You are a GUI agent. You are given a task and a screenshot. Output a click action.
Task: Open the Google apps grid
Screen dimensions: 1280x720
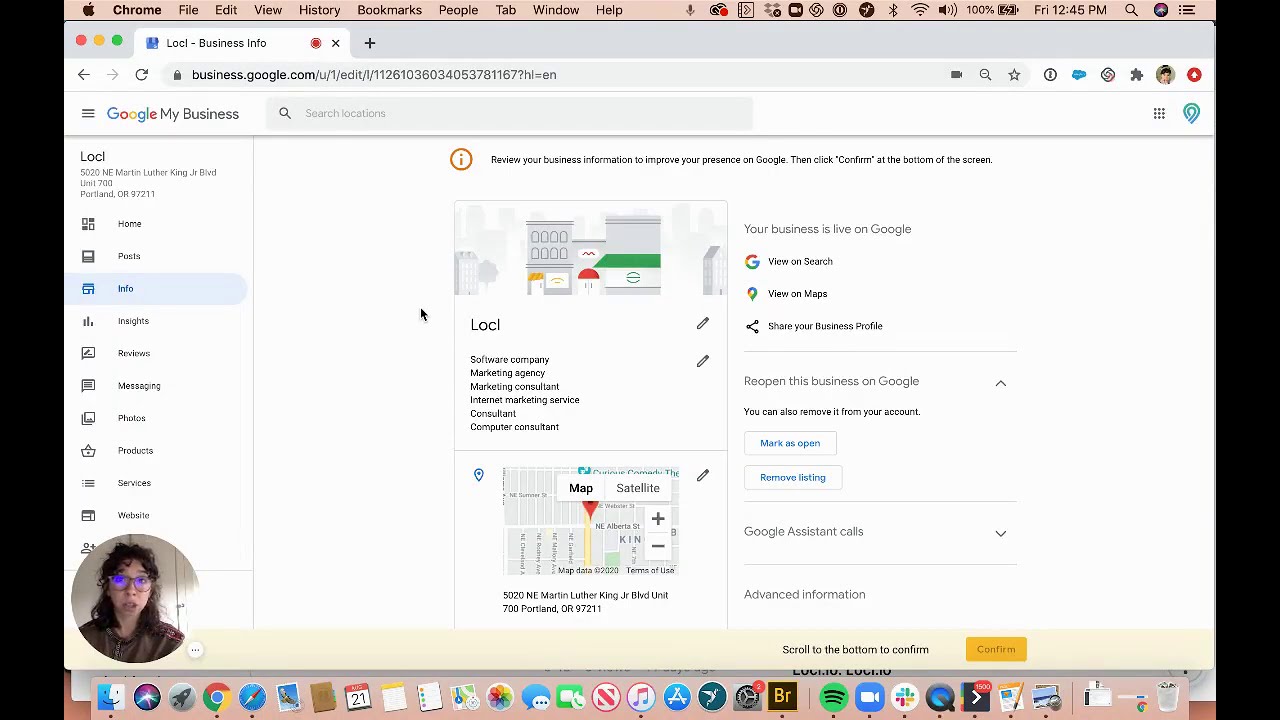[1159, 114]
